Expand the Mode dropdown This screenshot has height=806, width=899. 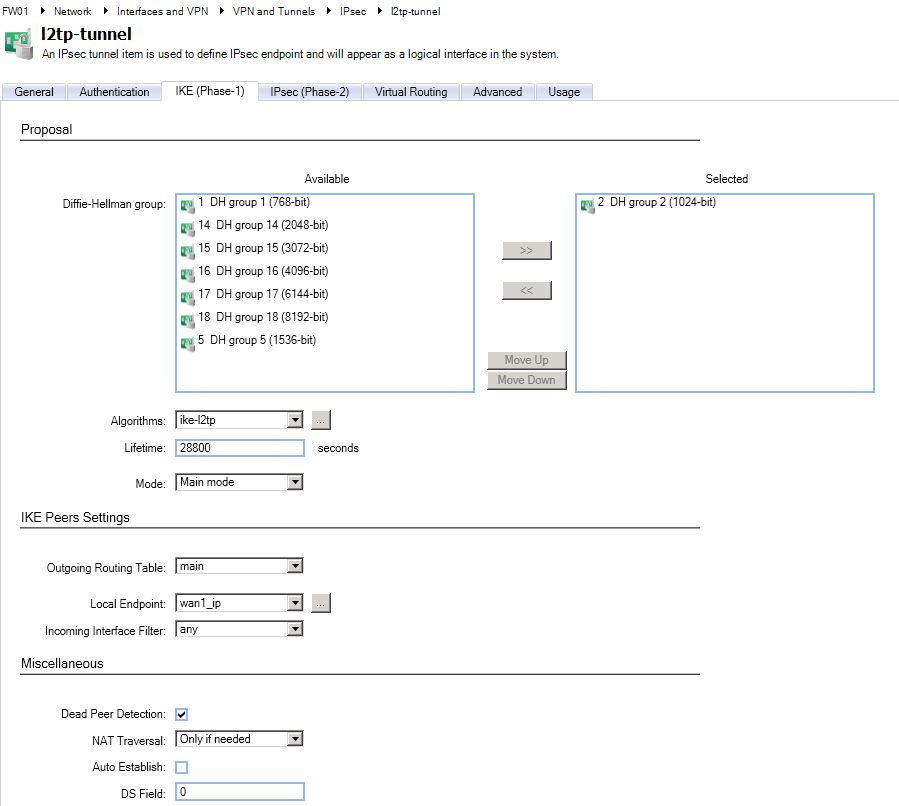click(294, 482)
